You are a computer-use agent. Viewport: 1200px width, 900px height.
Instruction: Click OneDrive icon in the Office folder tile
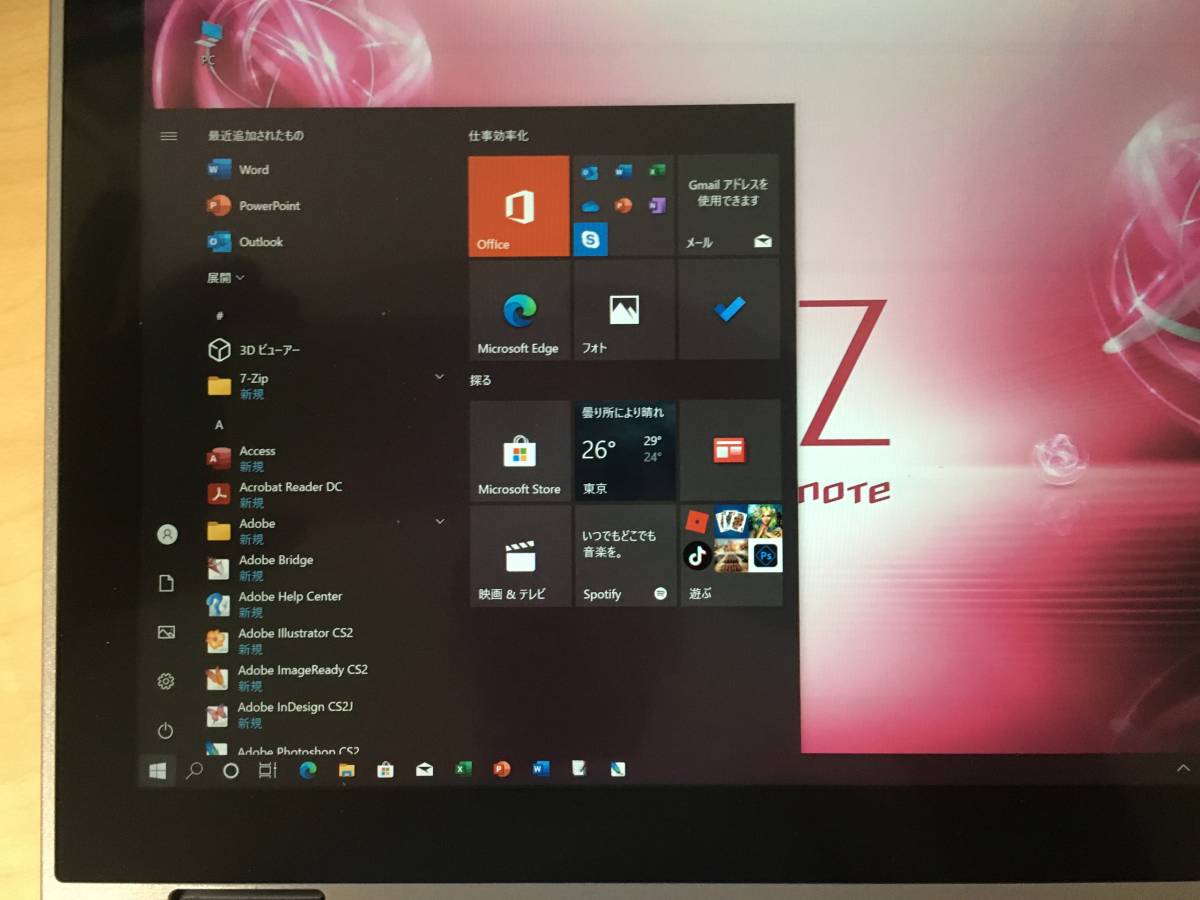click(x=590, y=205)
